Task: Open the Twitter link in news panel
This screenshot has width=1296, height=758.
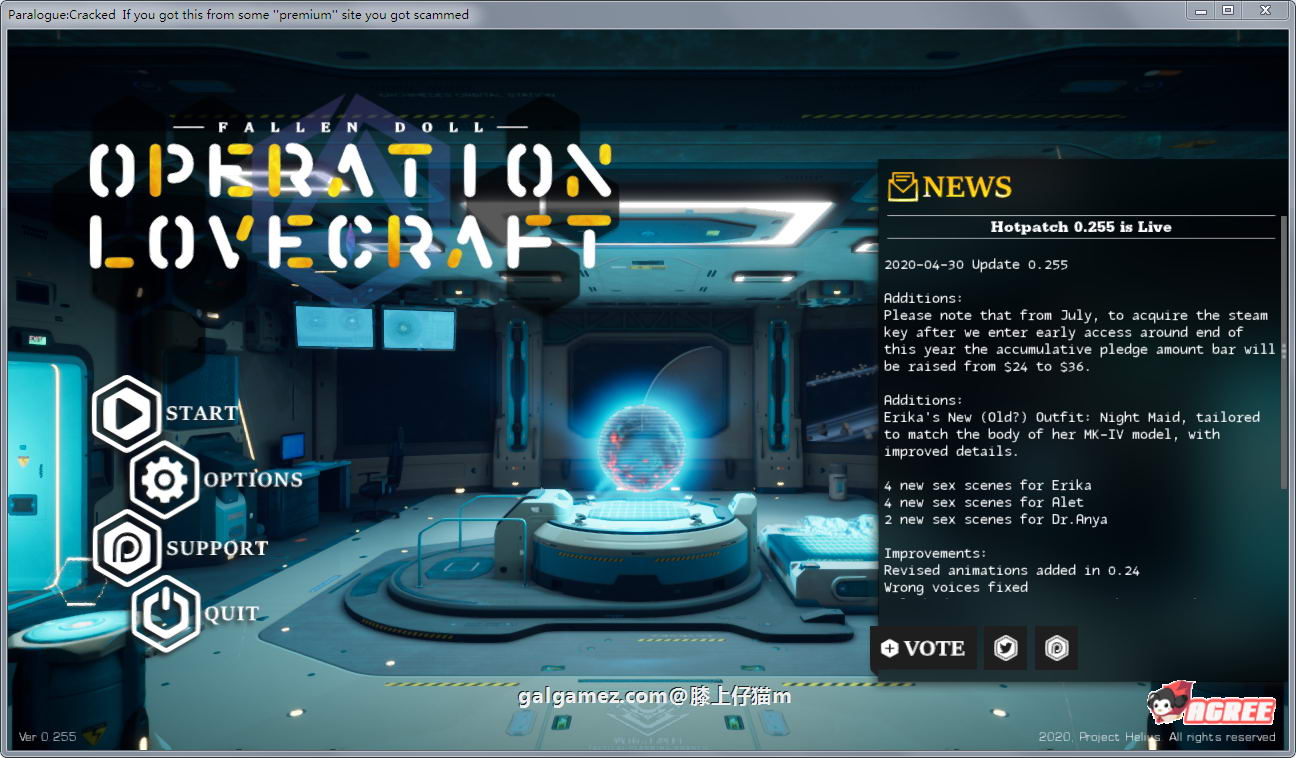Action: [x=1005, y=648]
